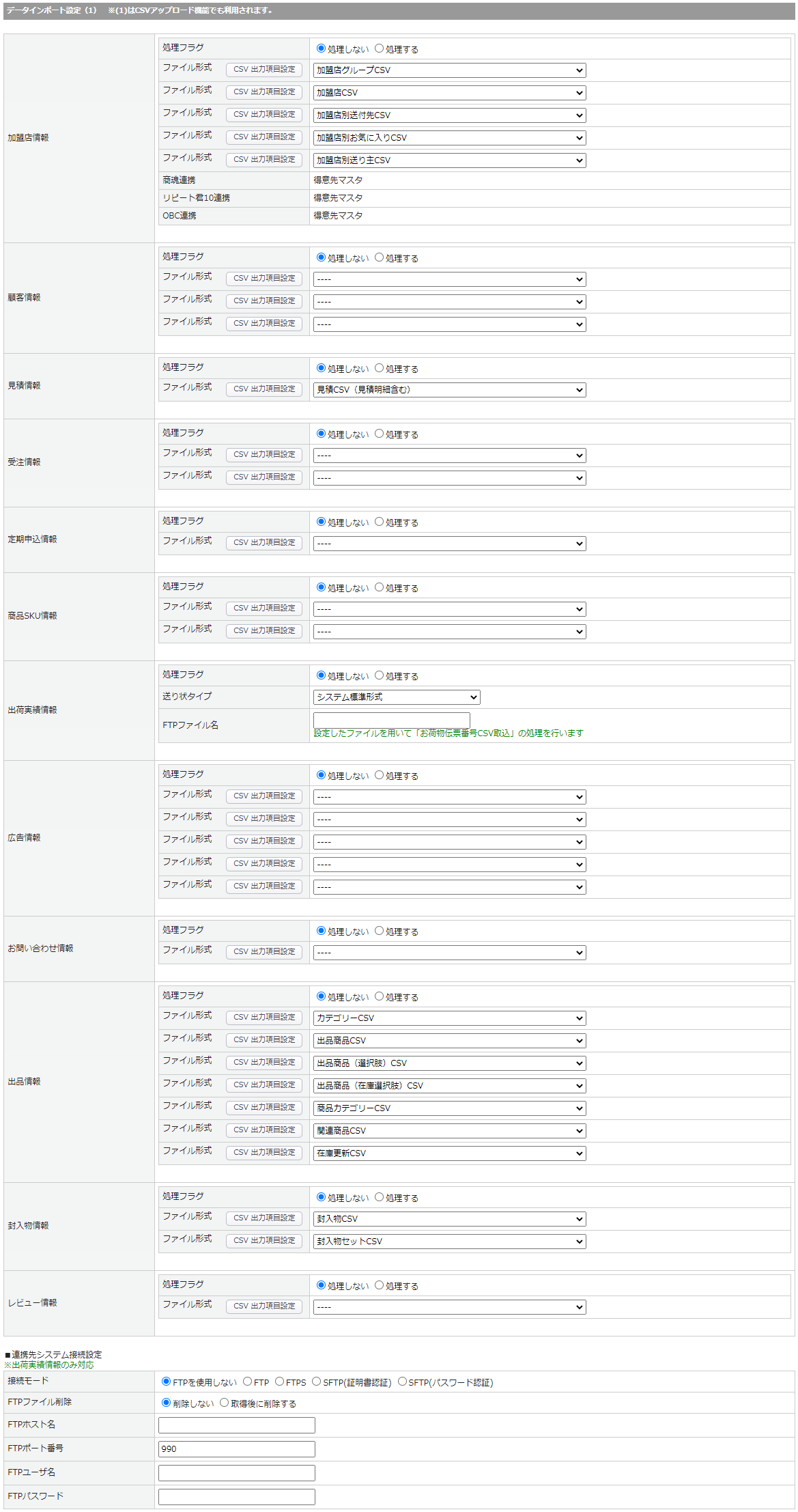The image size is (798, 1512).
Task: Select 処理する for 加盟店情報
Action: [379, 48]
